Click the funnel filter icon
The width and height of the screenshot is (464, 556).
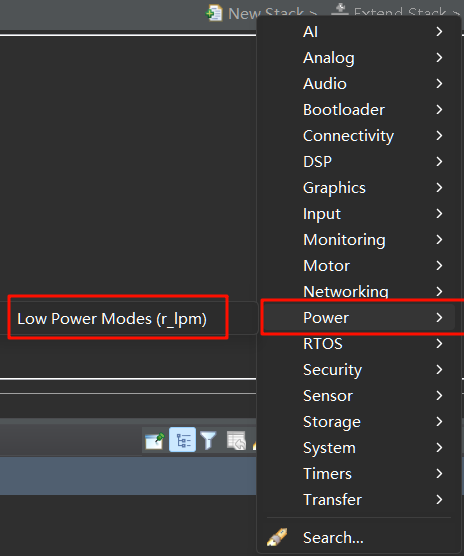(208, 440)
